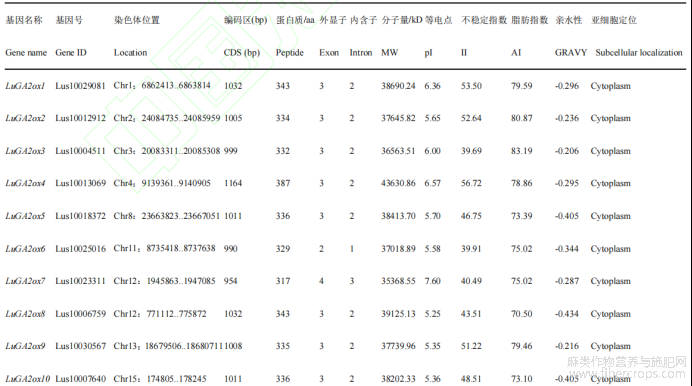This screenshot has height=386, width=692.
Task: Click molecular weight value 43630.86
Action: (398, 183)
